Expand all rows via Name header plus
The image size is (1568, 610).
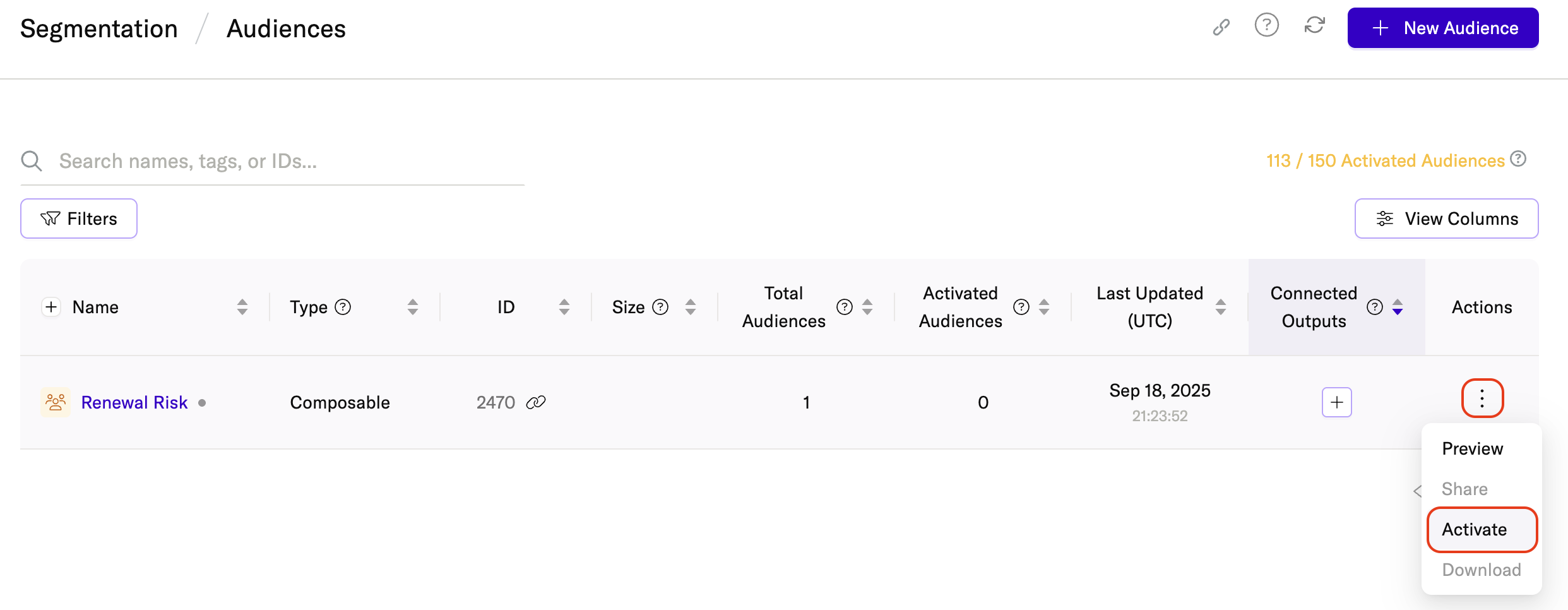51,307
